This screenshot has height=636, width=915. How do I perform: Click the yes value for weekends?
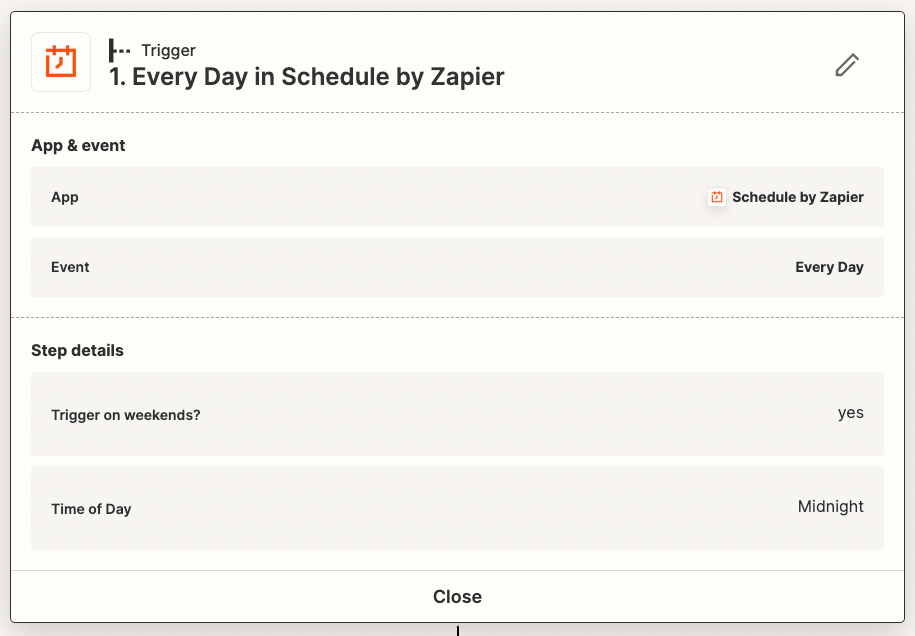click(850, 413)
